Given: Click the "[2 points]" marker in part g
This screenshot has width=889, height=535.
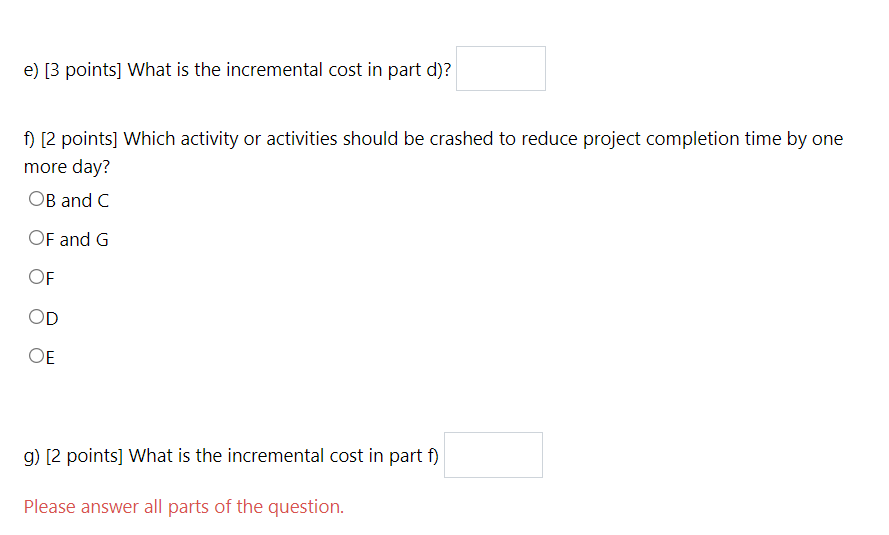Looking at the screenshot, I should point(84,456).
